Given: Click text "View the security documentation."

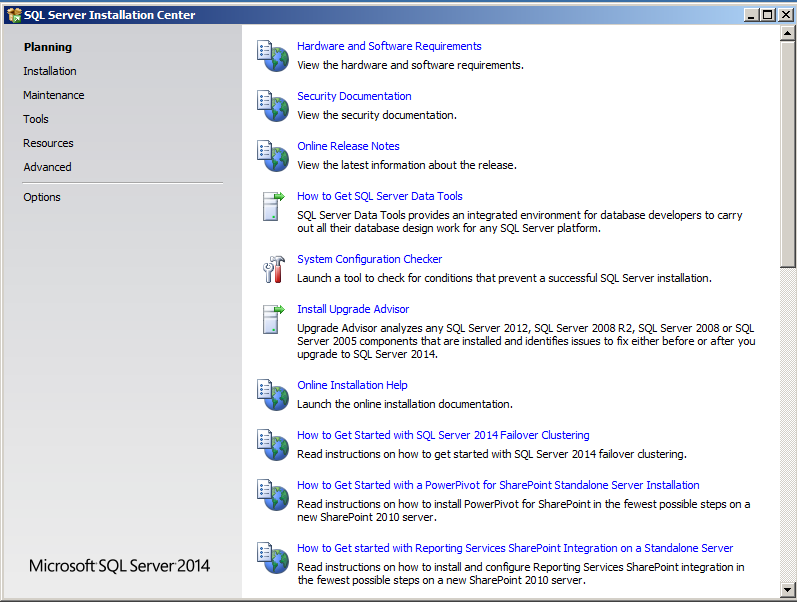Looking at the screenshot, I should coord(377,115).
